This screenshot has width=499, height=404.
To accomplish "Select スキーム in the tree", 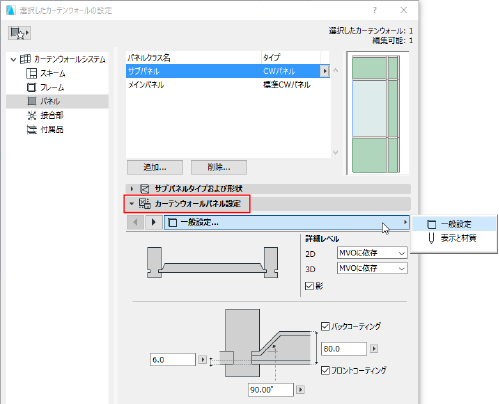I will 53,73.
